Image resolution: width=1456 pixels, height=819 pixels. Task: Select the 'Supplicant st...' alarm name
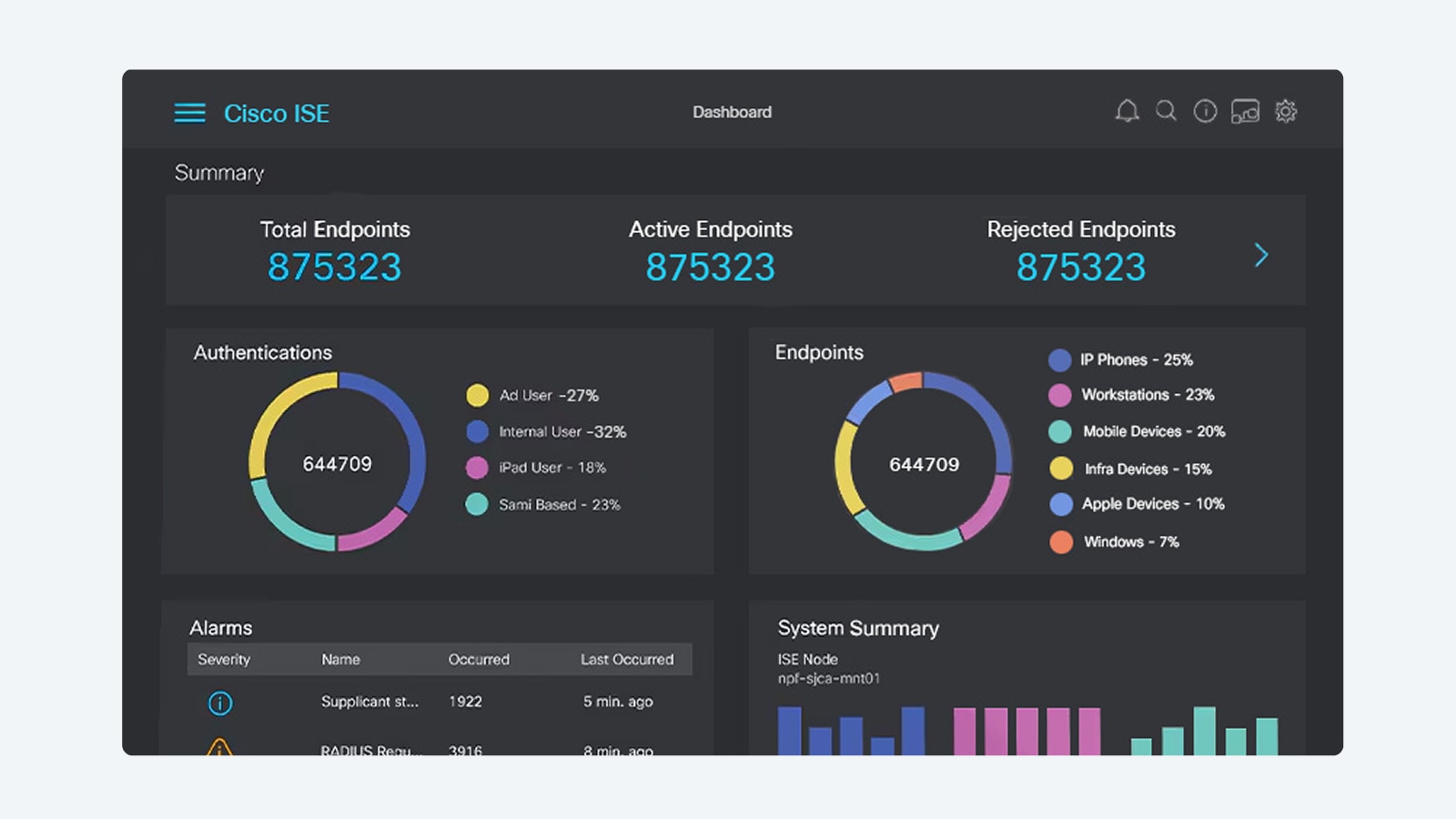369,702
